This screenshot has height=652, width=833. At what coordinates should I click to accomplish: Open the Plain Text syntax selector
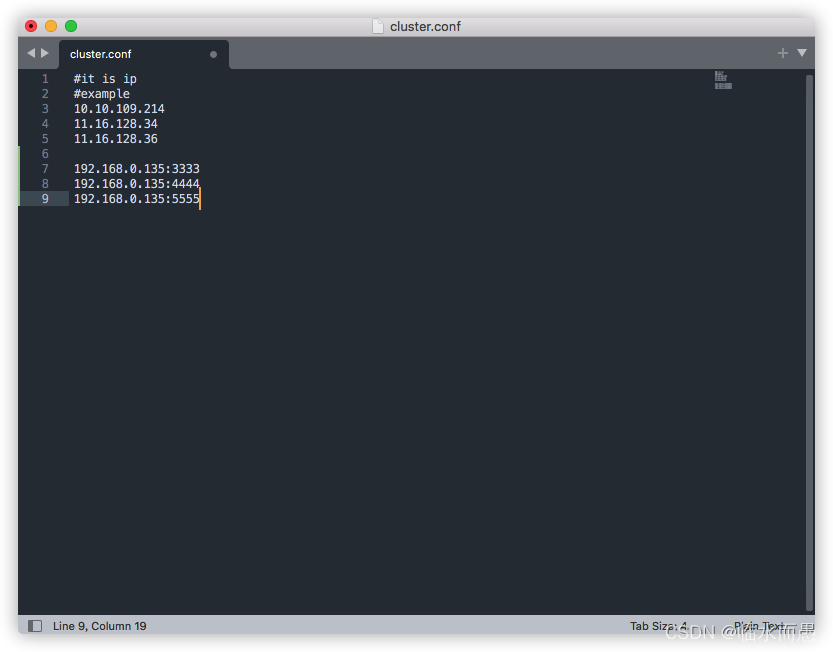[x=760, y=626]
